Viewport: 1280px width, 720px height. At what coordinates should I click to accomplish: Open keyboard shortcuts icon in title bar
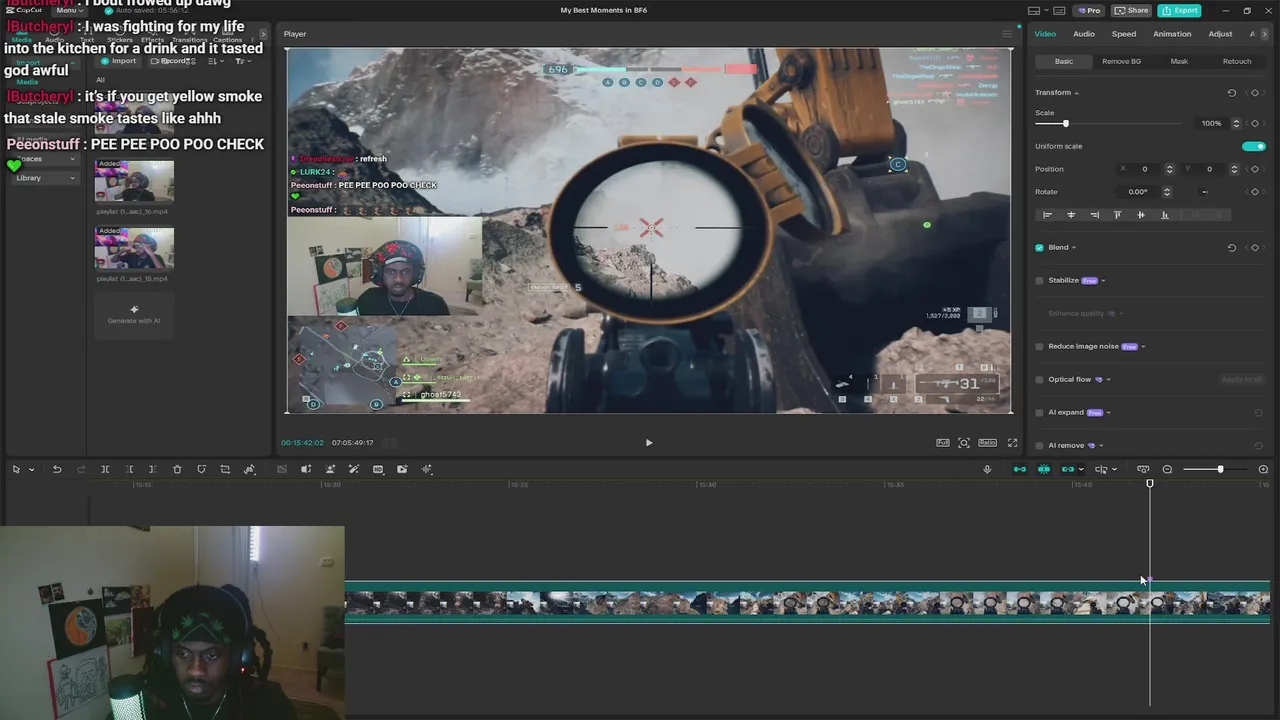(x=1058, y=10)
